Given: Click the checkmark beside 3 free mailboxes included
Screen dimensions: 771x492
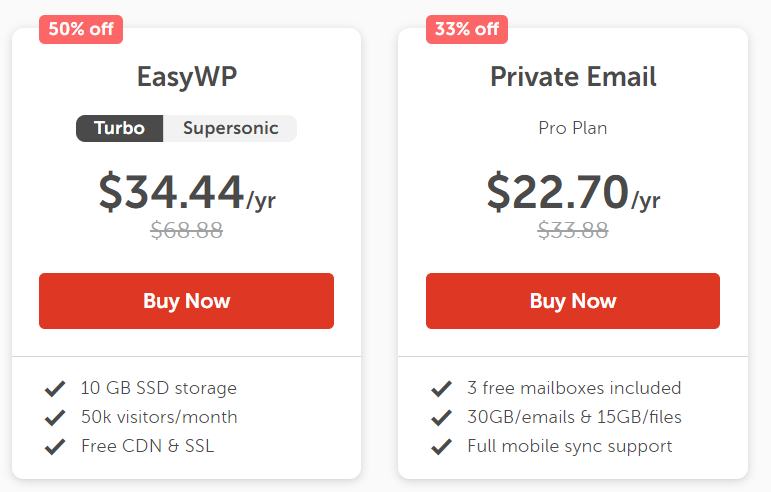Looking at the screenshot, I should click(442, 388).
